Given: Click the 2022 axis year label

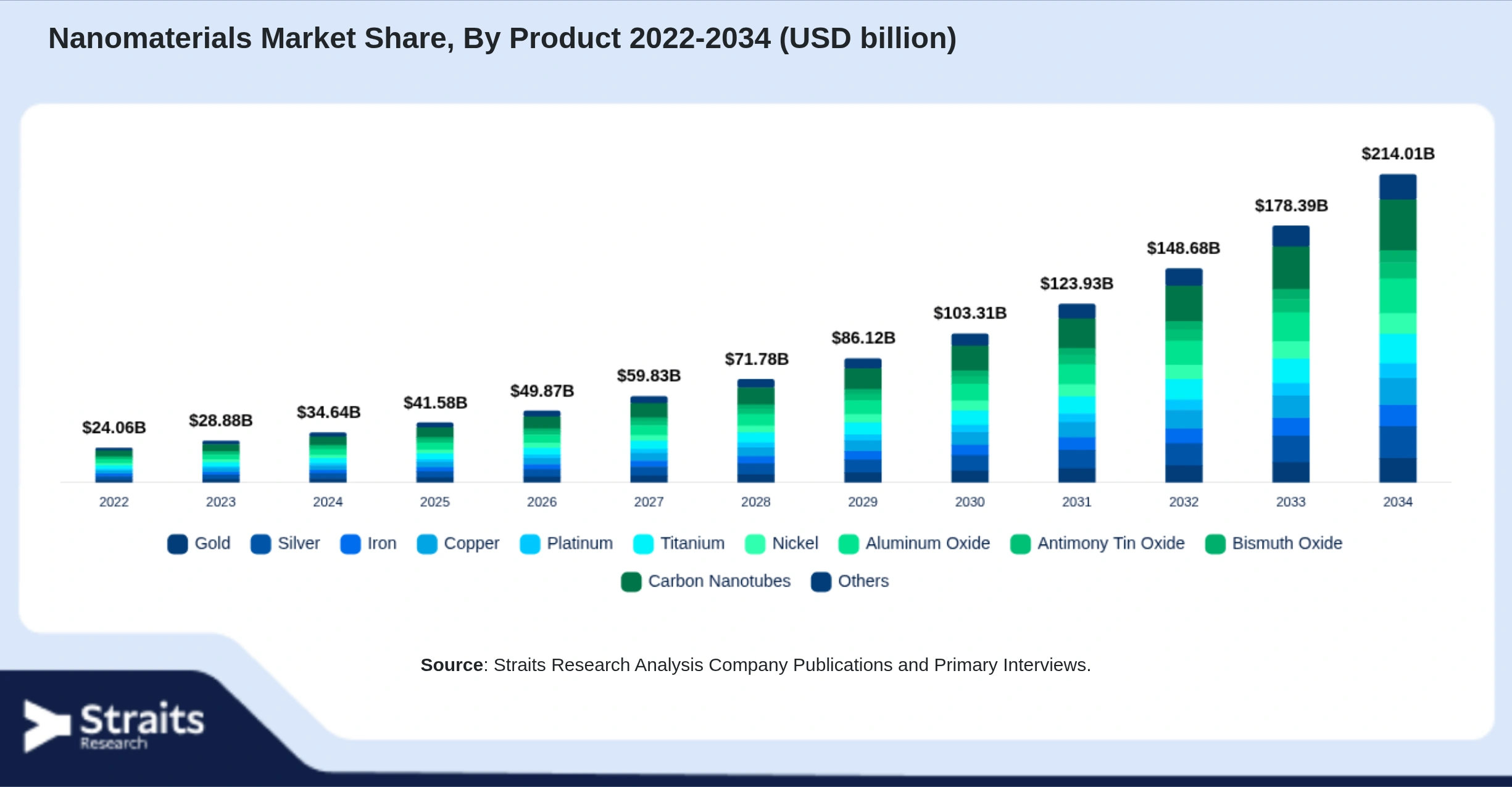Looking at the screenshot, I should tap(114, 502).
